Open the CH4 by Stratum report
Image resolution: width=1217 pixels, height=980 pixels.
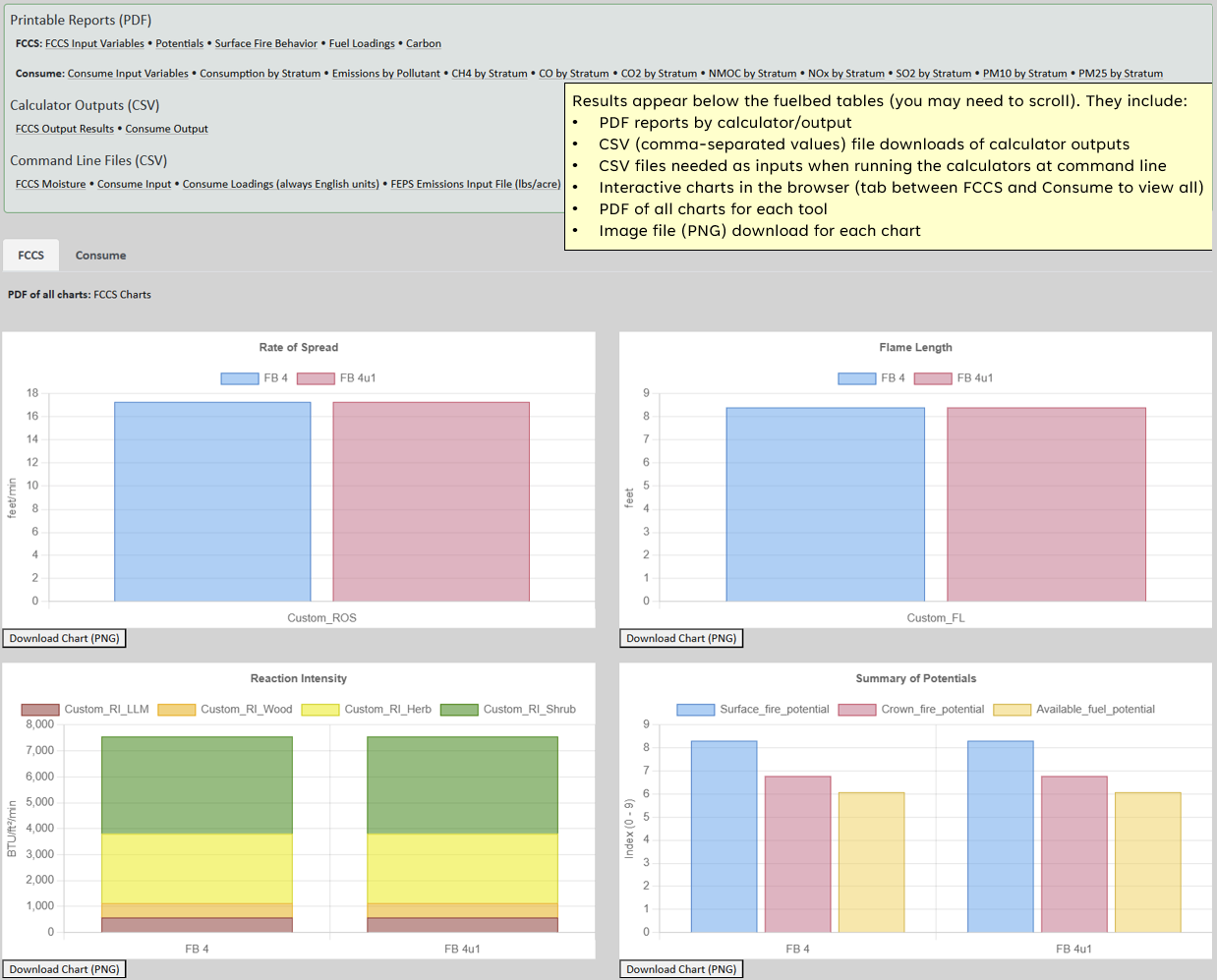click(x=489, y=73)
